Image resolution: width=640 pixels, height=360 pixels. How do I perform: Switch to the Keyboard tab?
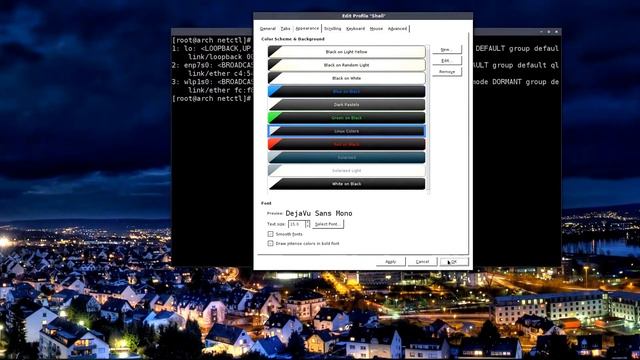pos(355,29)
